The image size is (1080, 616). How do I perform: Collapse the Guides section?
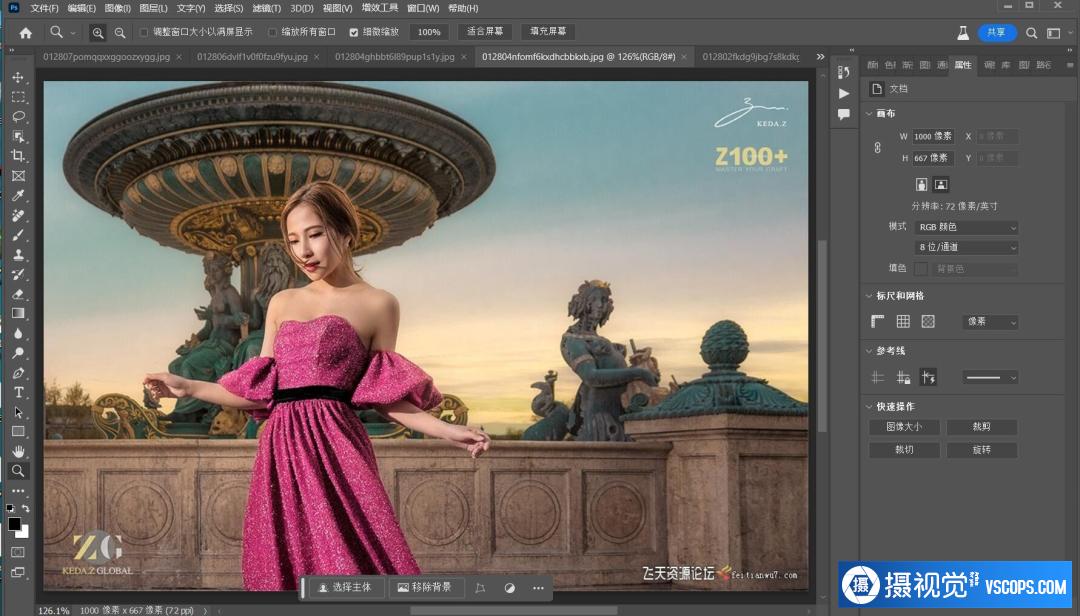tap(869, 351)
